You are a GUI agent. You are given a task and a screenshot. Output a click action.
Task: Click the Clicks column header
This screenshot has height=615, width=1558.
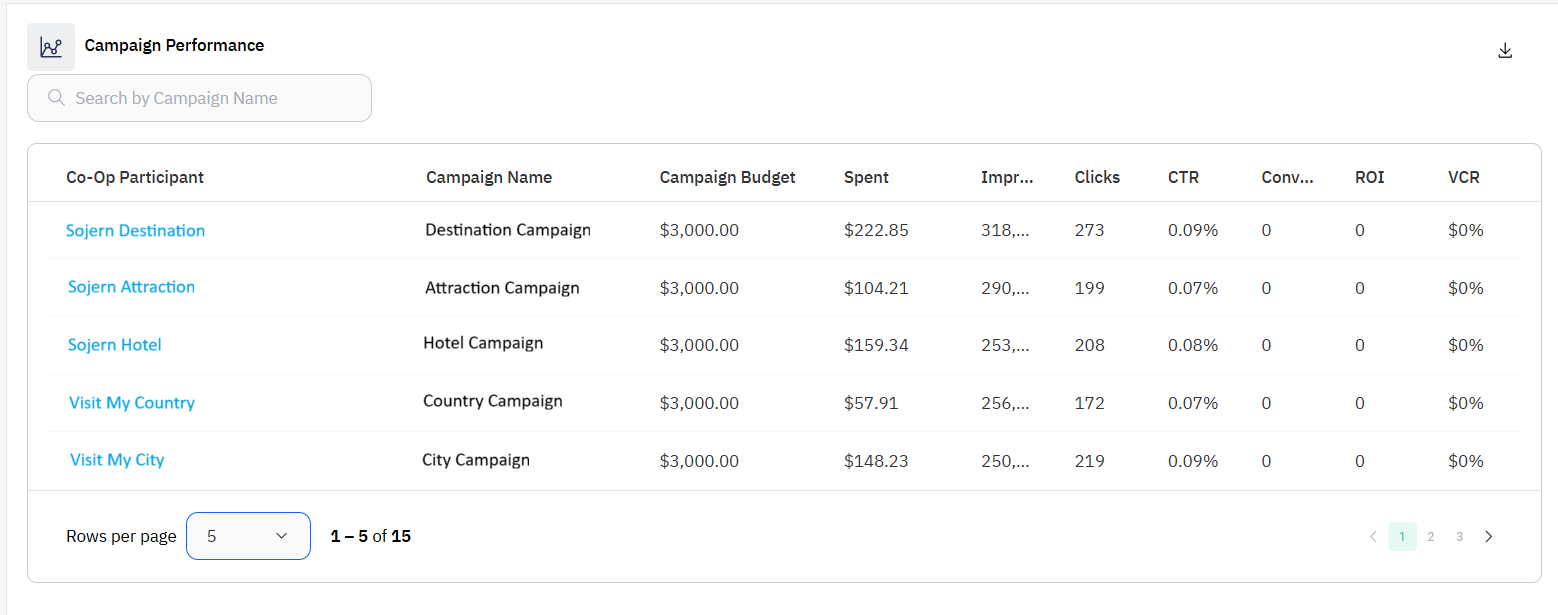coord(1097,177)
